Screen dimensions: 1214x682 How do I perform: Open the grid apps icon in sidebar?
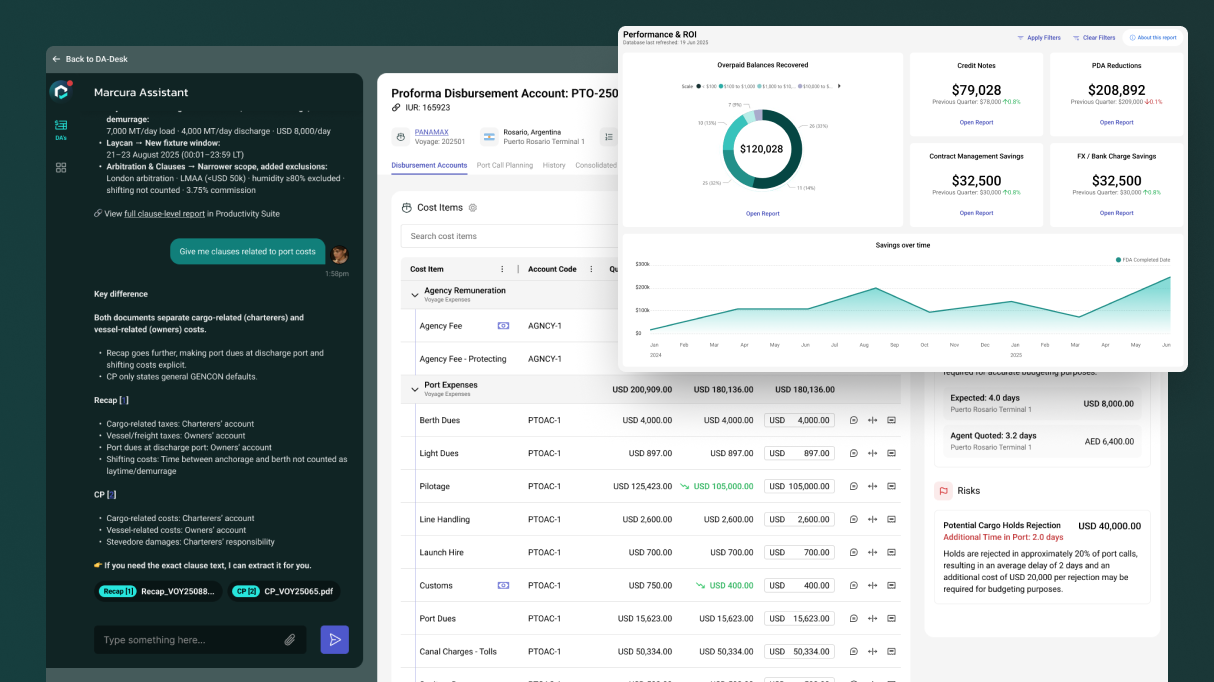pos(61,168)
